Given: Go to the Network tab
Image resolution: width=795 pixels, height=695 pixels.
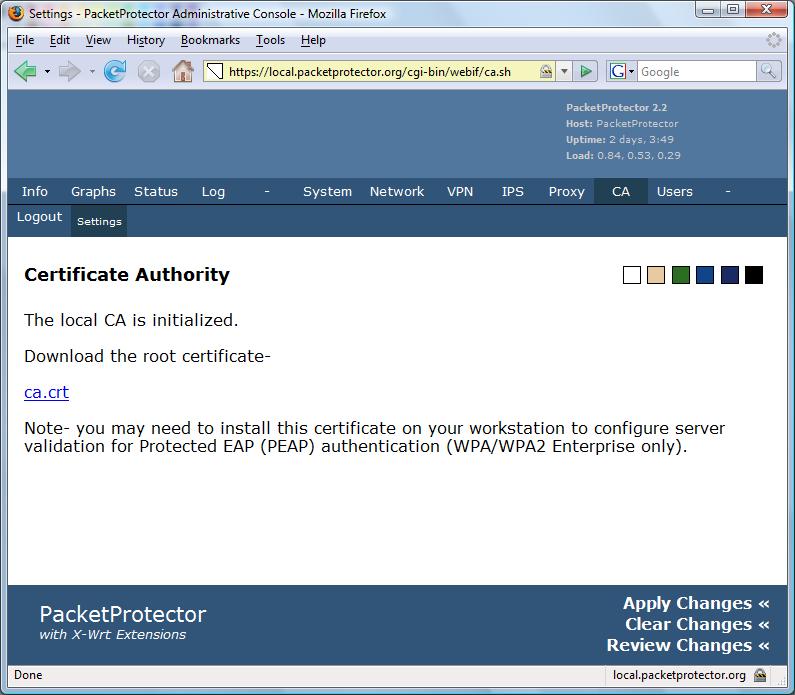Looking at the screenshot, I should pos(397,192).
